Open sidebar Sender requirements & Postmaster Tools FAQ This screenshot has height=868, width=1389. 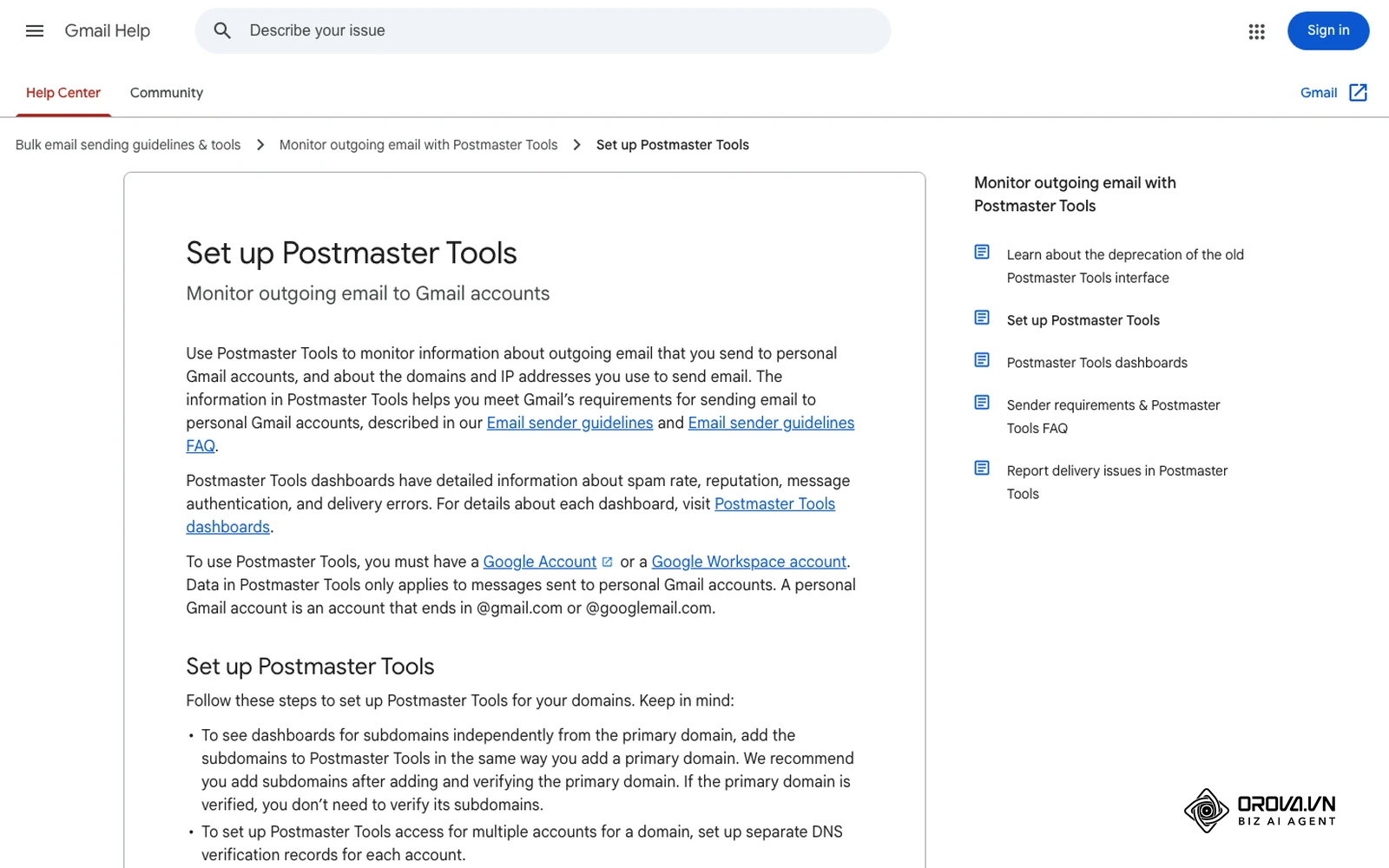click(1113, 417)
